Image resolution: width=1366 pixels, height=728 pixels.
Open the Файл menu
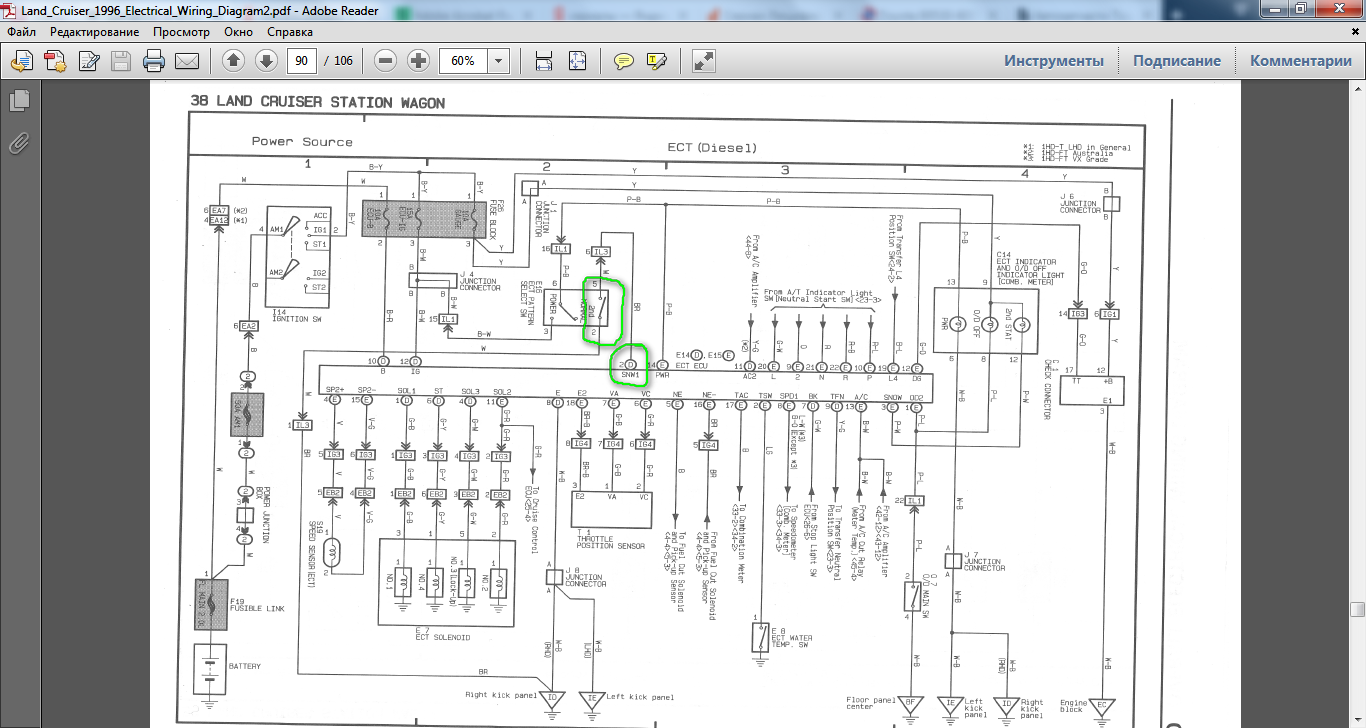pyautogui.click(x=21, y=32)
